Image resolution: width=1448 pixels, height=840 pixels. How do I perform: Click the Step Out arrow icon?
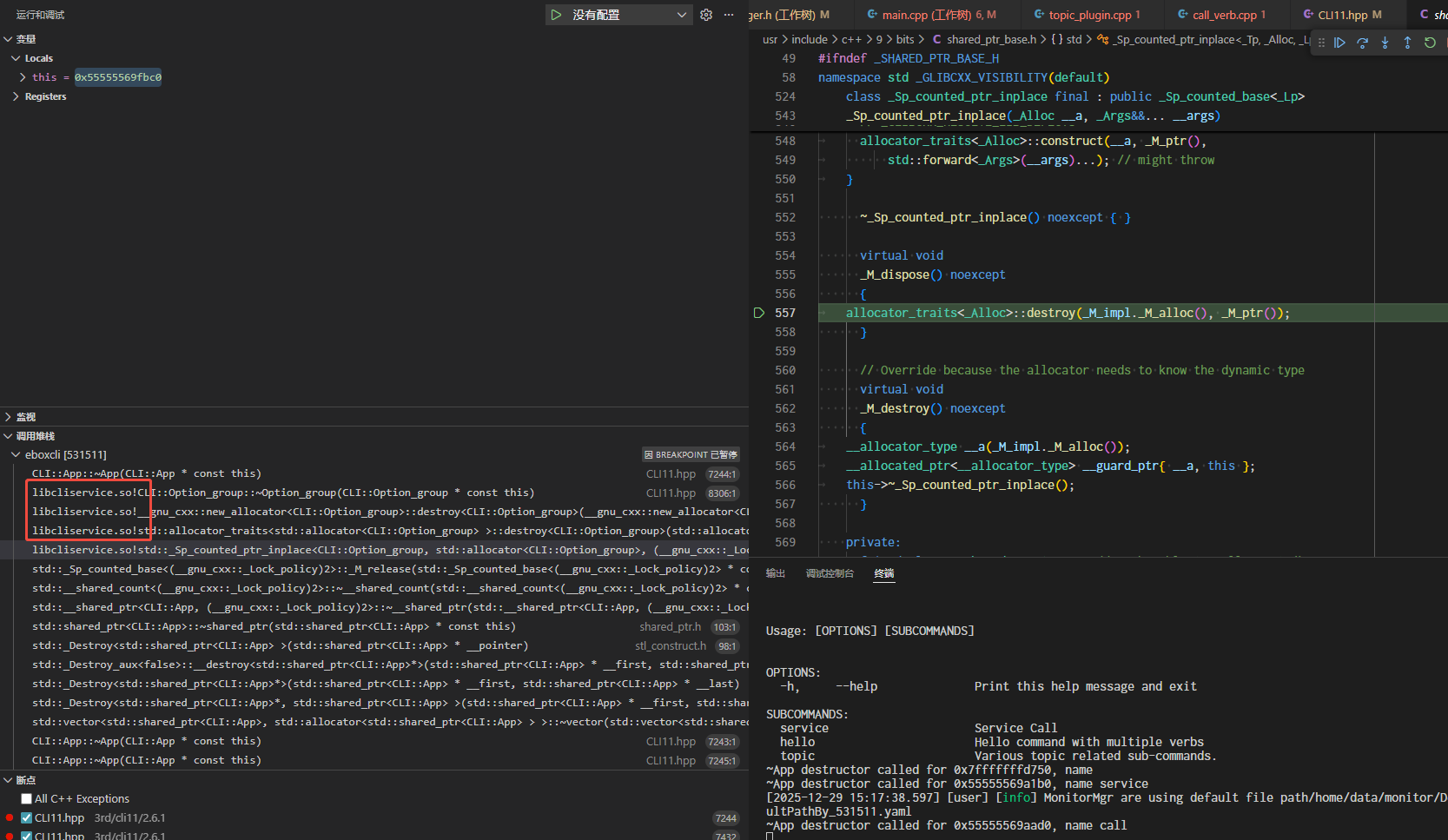pyautogui.click(x=1407, y=43)
